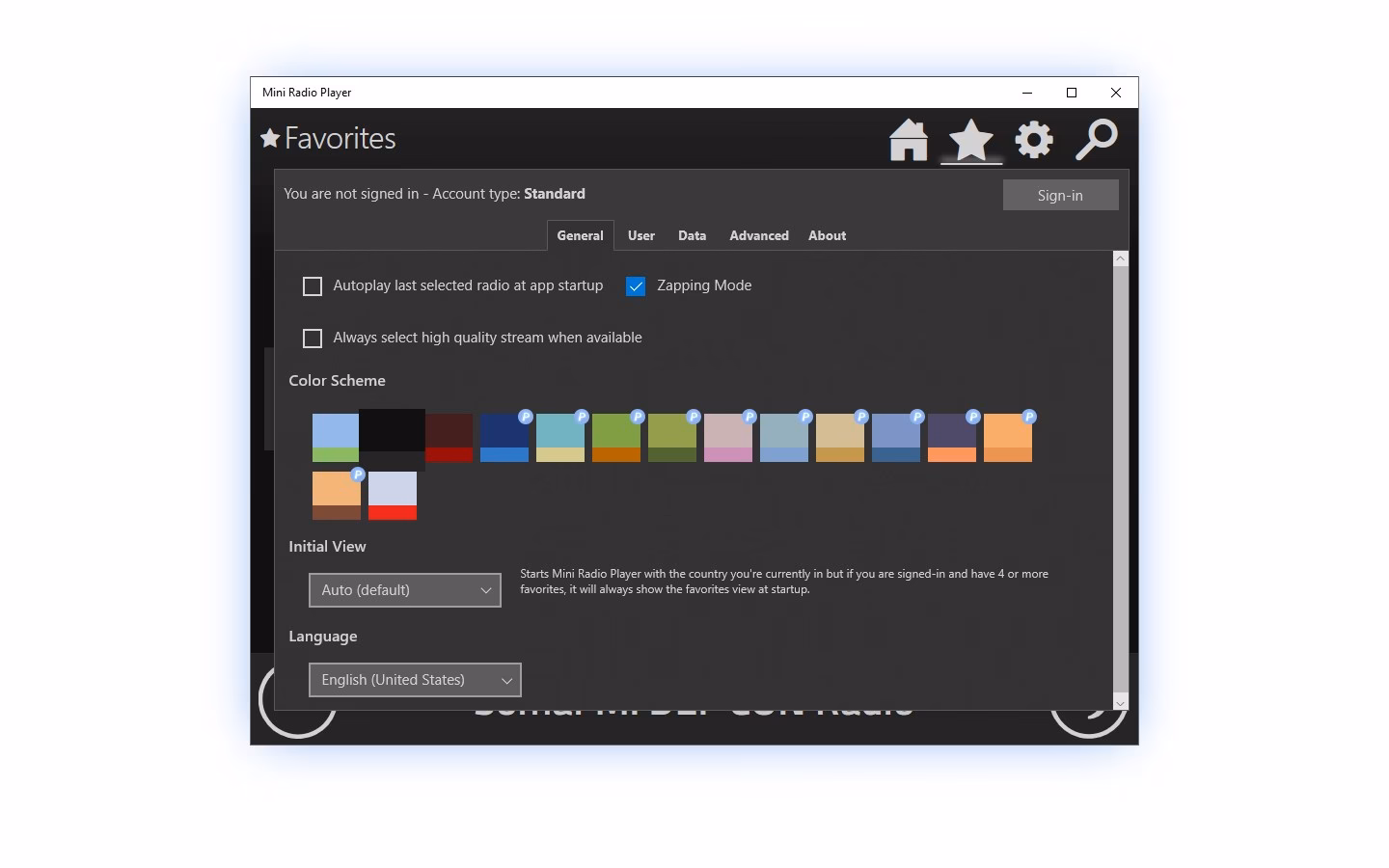1389x868 pixels.
Task: Open search with the magnifying glass icon
Action: click(1097, 140)
